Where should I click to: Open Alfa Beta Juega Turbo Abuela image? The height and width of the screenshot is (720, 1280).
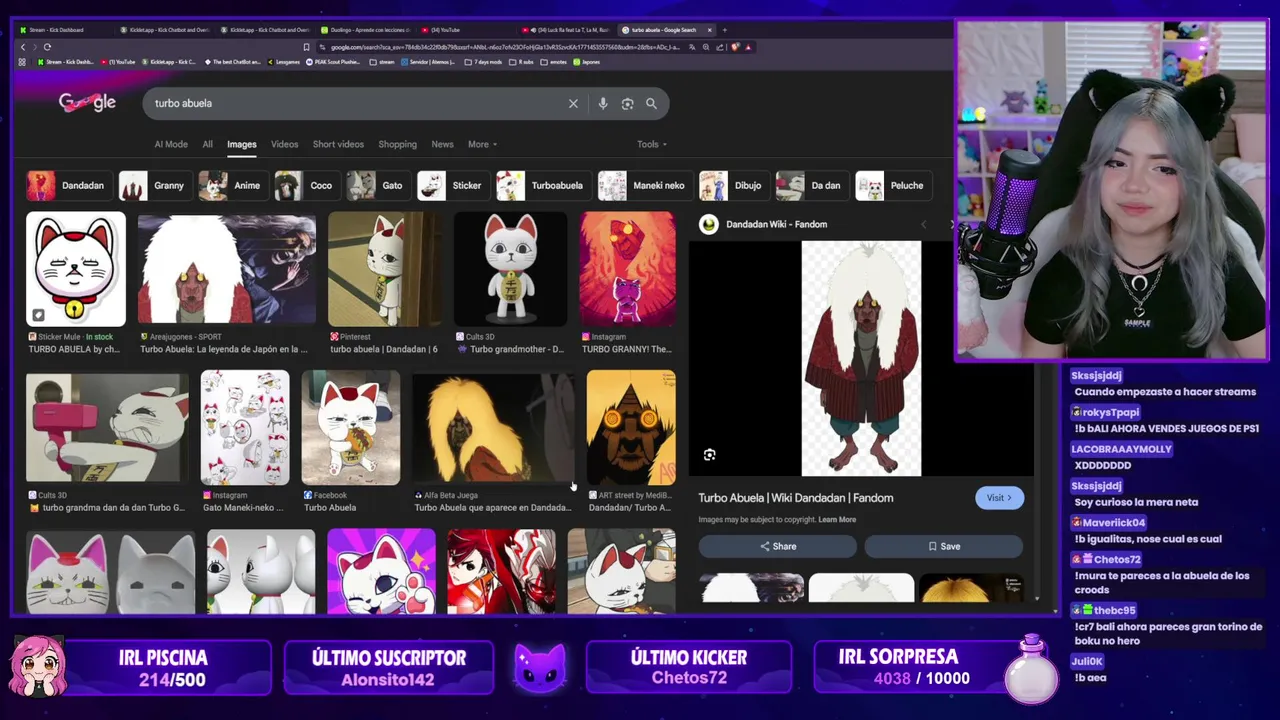pos(493,428)
